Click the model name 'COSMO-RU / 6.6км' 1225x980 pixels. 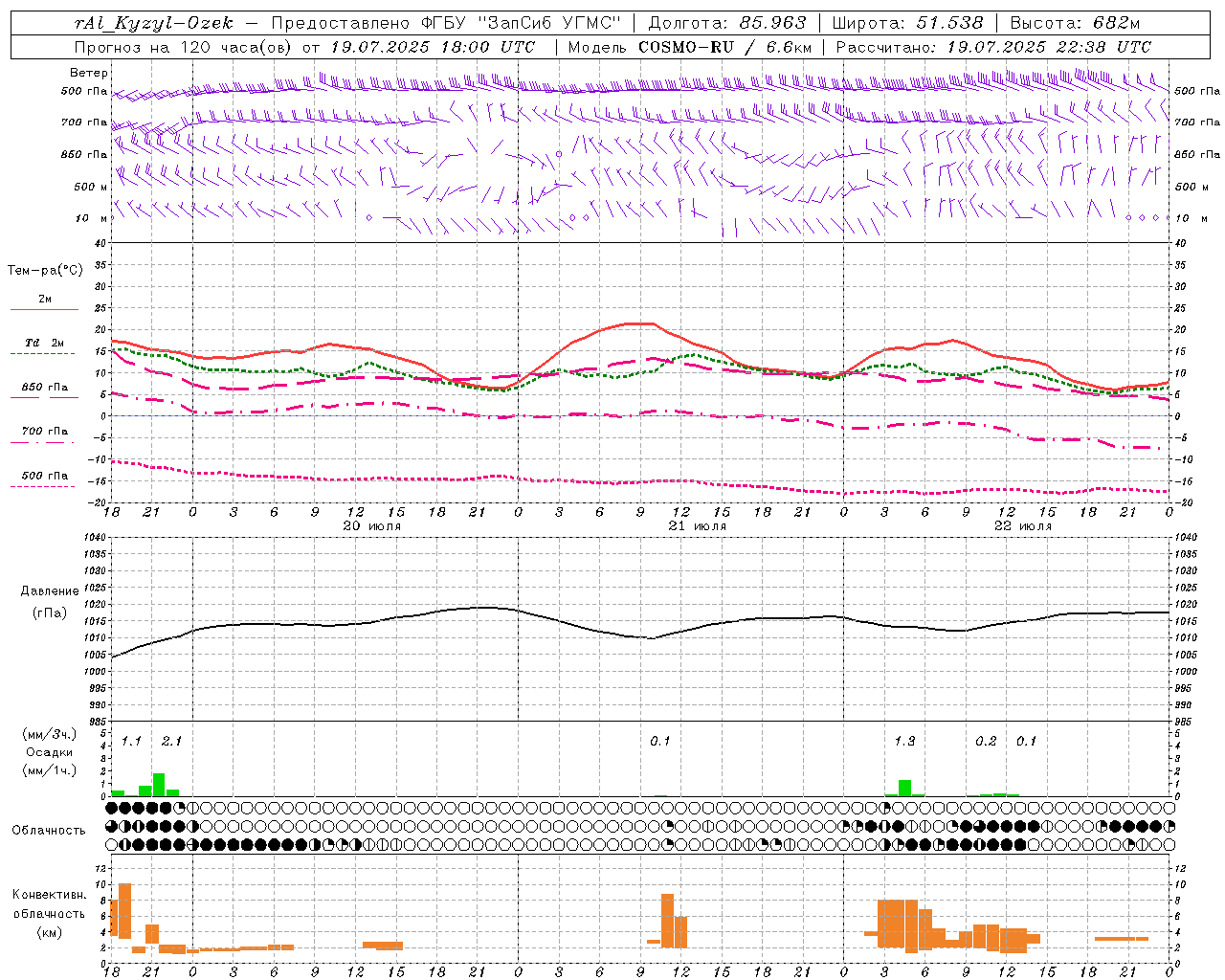coord(724,47)
